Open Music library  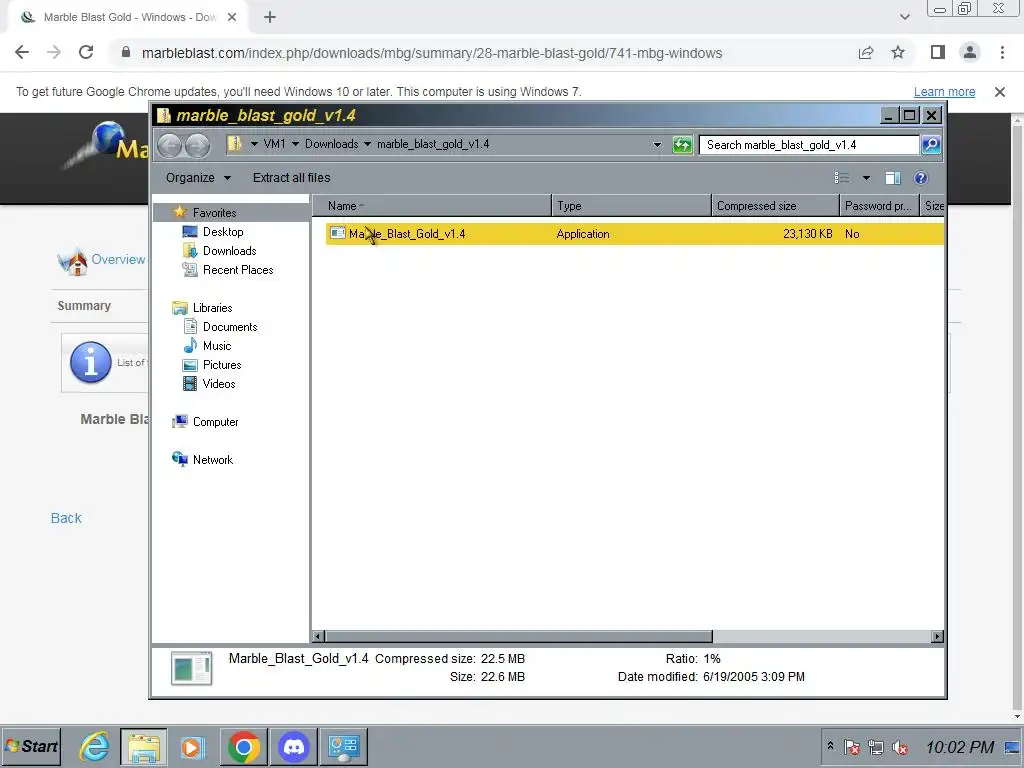coord(217,345)
